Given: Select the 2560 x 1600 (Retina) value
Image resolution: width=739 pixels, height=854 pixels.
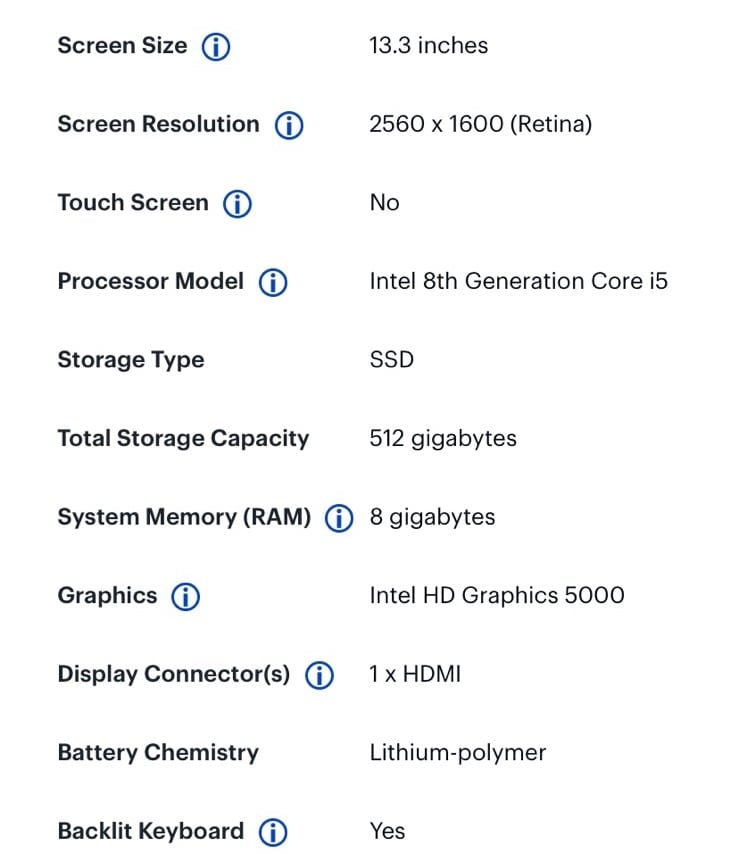Looking at the screenshot, I should pos(480,124).
